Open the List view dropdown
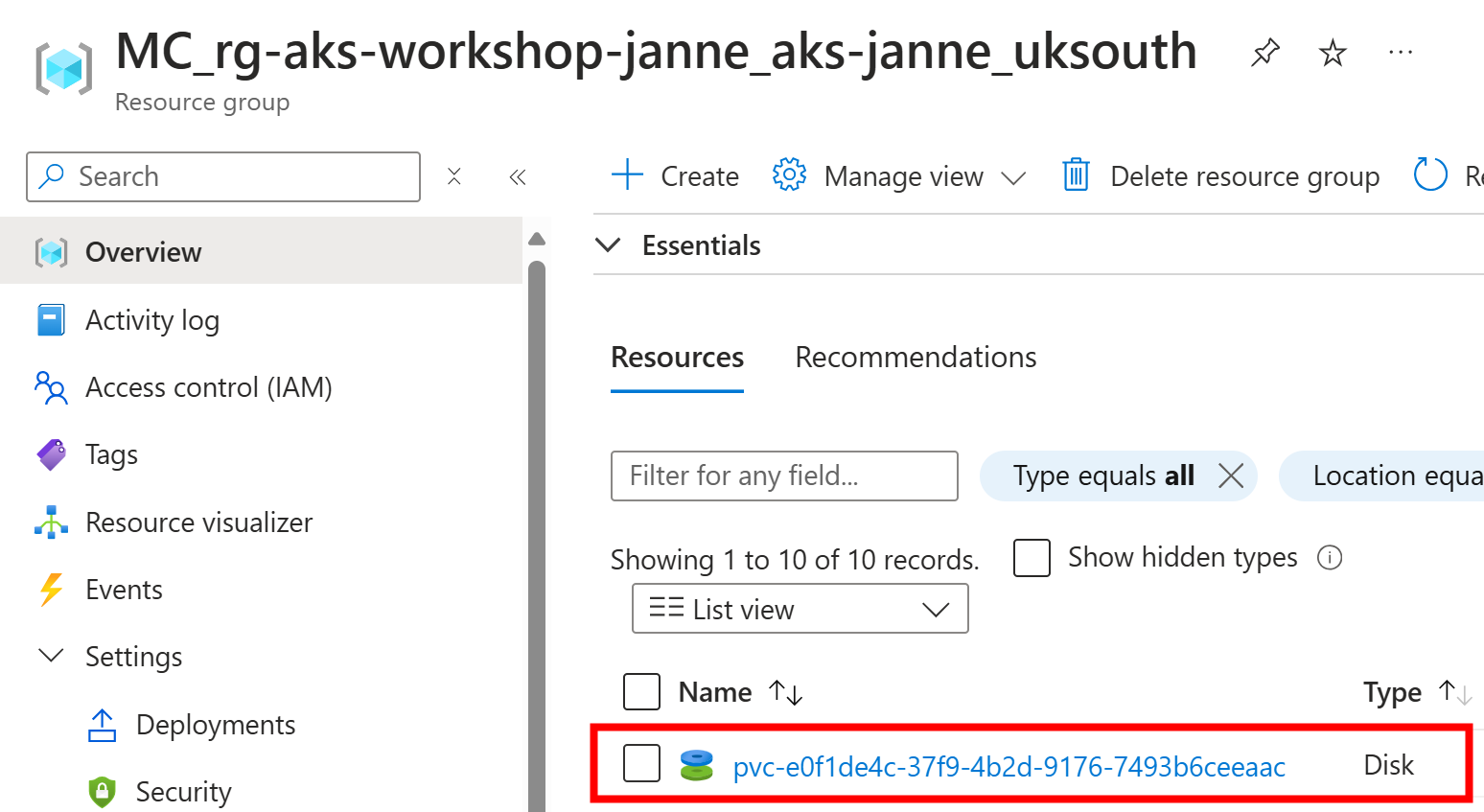 (x=800, y=609)
